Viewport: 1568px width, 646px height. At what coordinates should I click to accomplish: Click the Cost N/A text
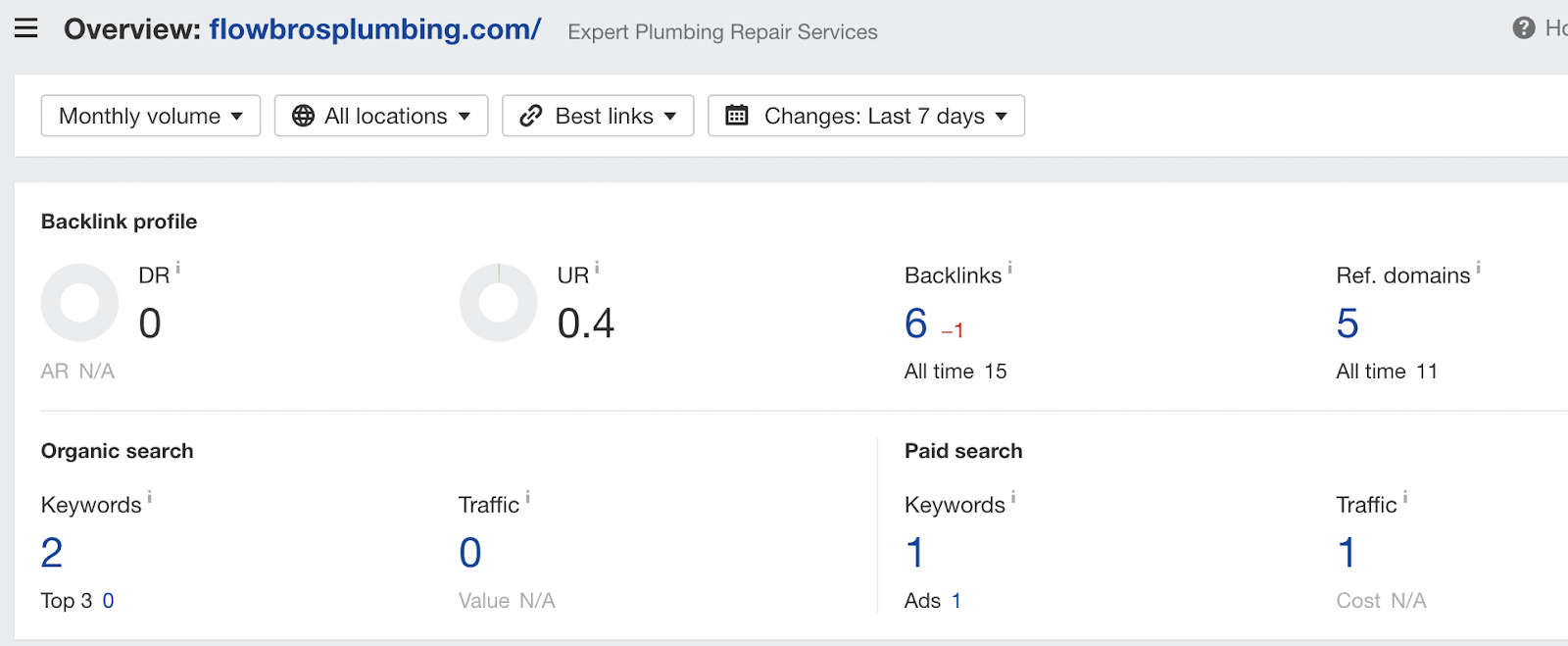[1381, 601]
